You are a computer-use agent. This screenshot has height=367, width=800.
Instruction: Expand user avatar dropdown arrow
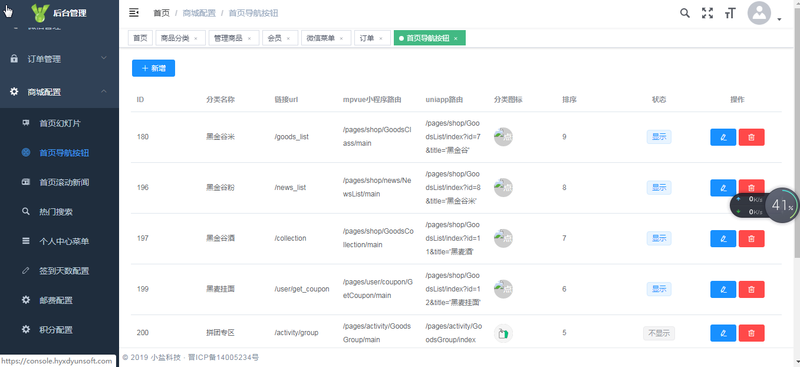point(779,19)
